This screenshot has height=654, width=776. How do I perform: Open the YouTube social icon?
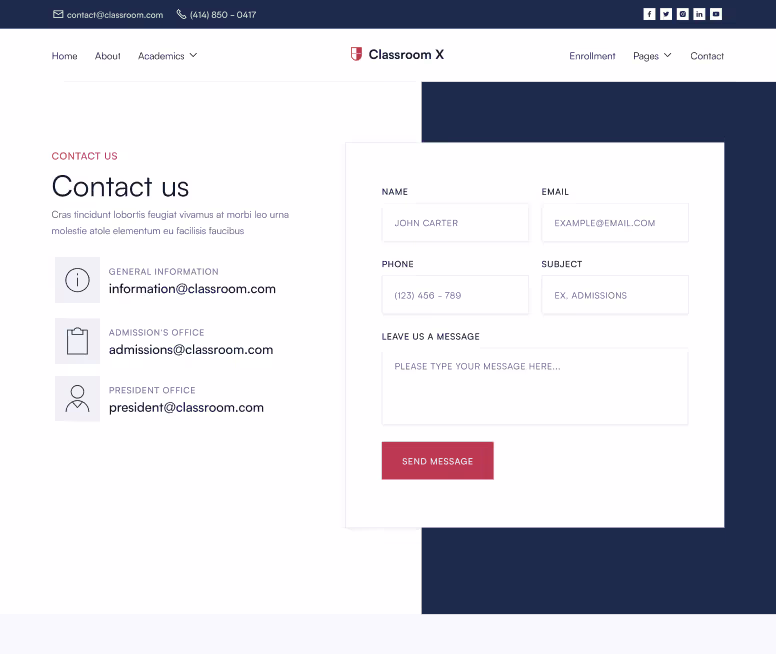(716, 14)
